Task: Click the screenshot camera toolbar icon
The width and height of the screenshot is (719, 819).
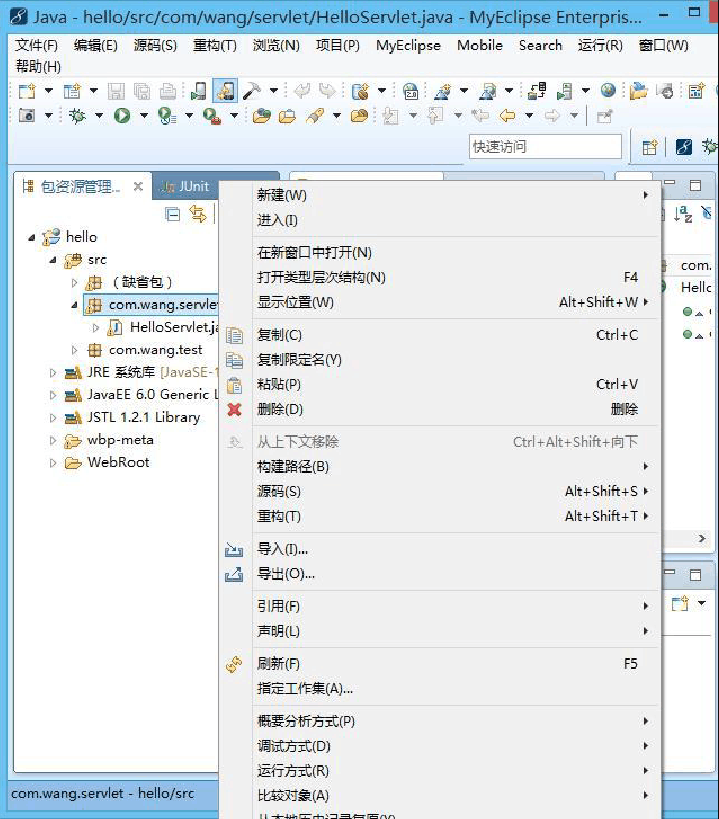Action: [x=27, y=115]
